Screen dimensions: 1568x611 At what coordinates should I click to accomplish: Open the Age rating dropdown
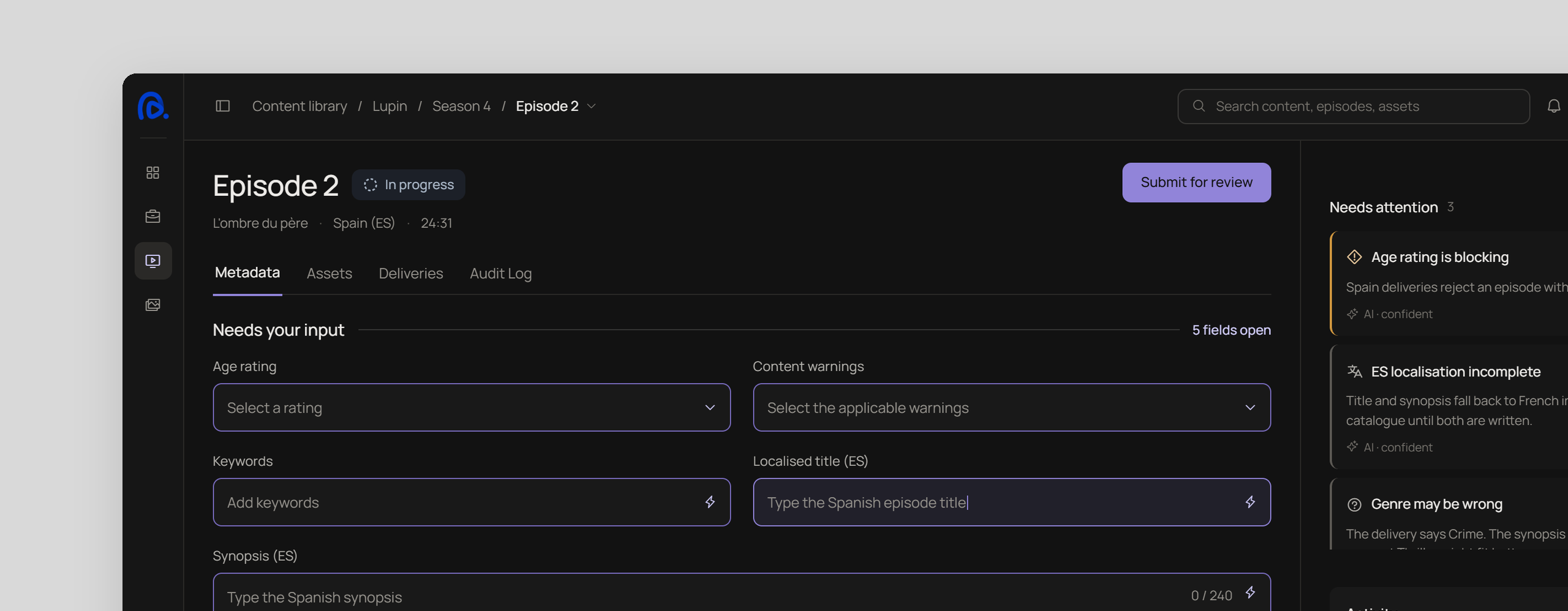[472, 408]
